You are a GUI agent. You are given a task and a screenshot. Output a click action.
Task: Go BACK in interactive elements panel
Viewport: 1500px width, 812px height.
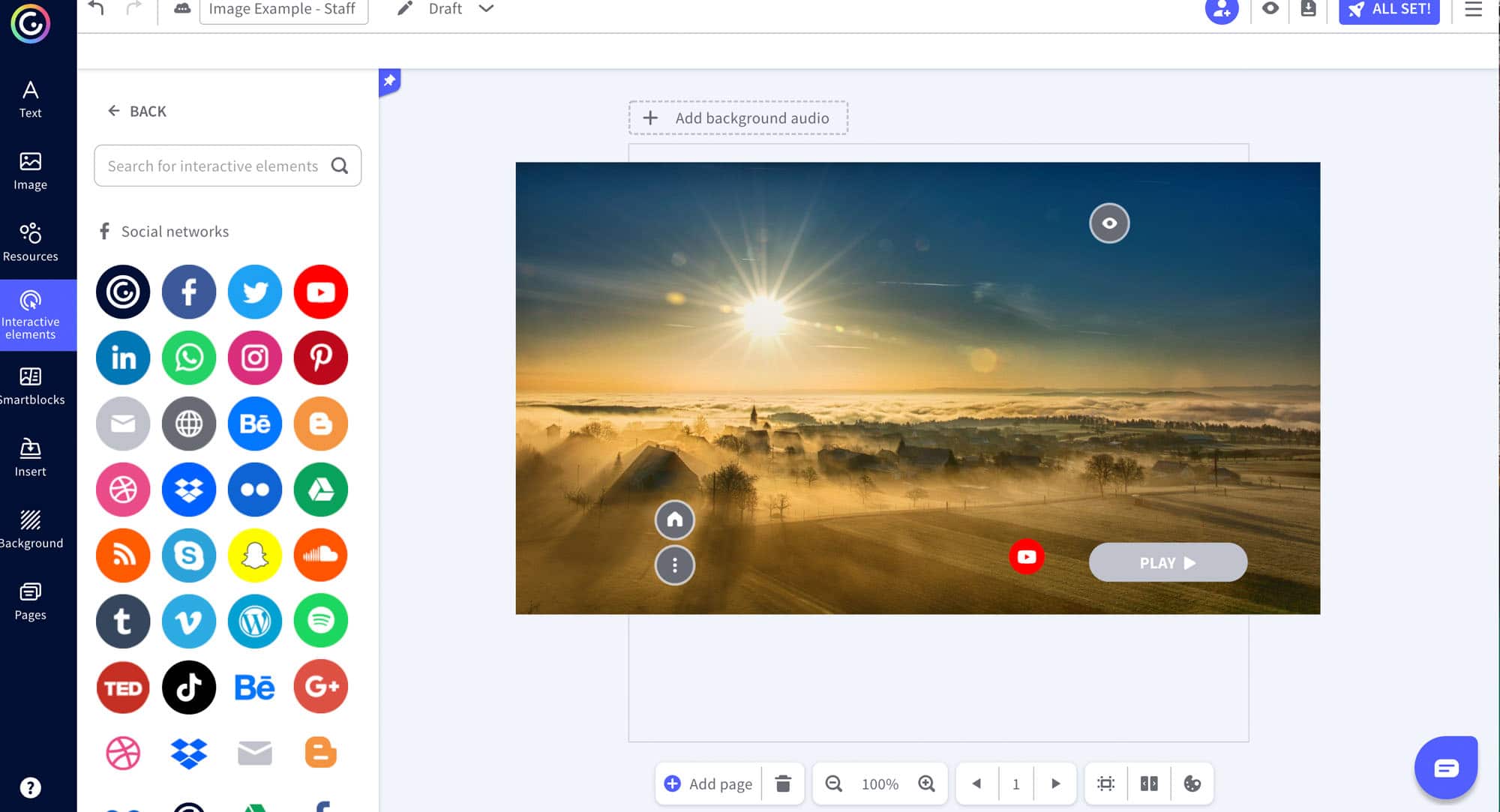tap(136, 111)
